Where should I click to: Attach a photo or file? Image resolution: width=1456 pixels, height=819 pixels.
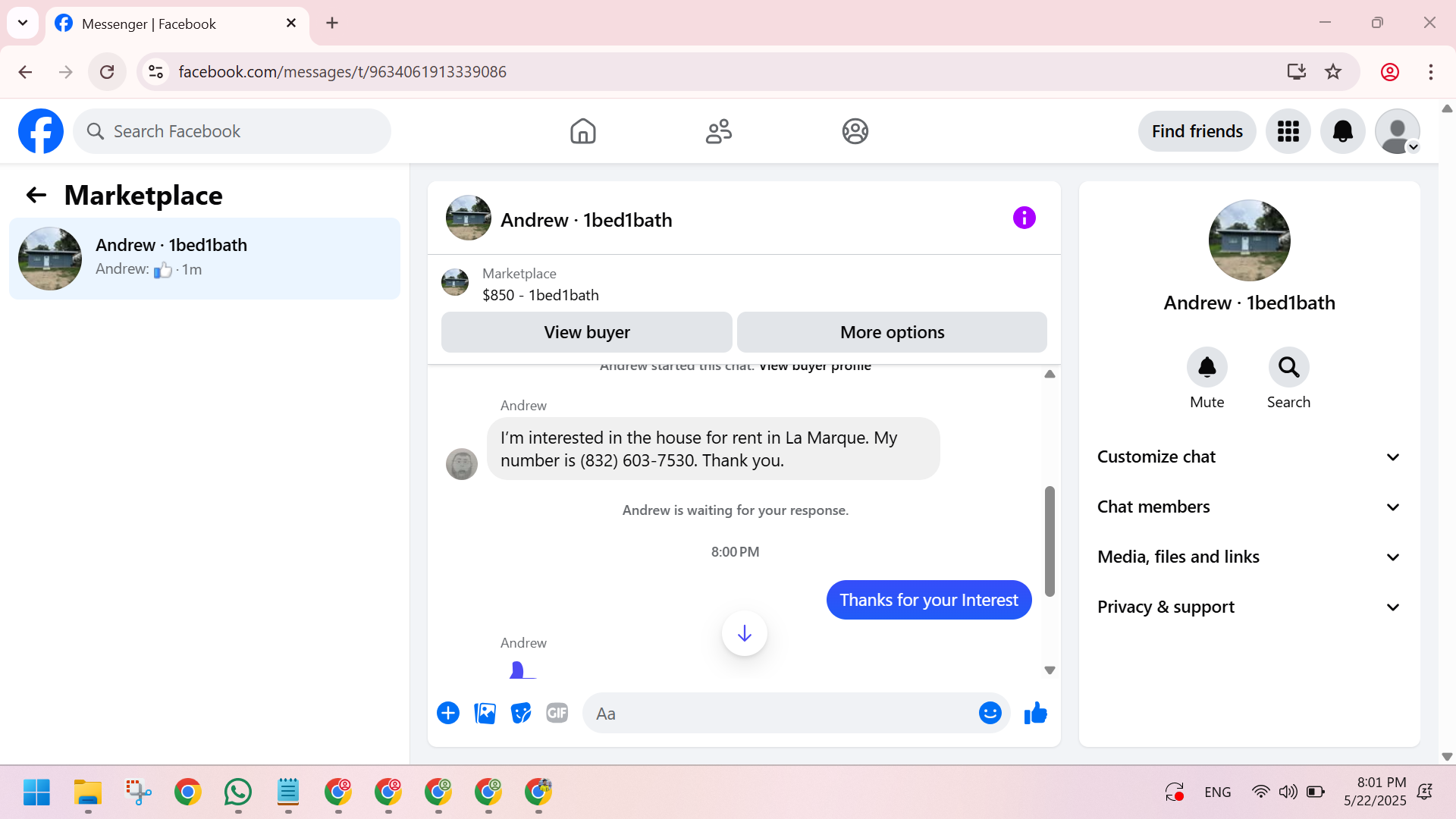(x=485, y=713)
